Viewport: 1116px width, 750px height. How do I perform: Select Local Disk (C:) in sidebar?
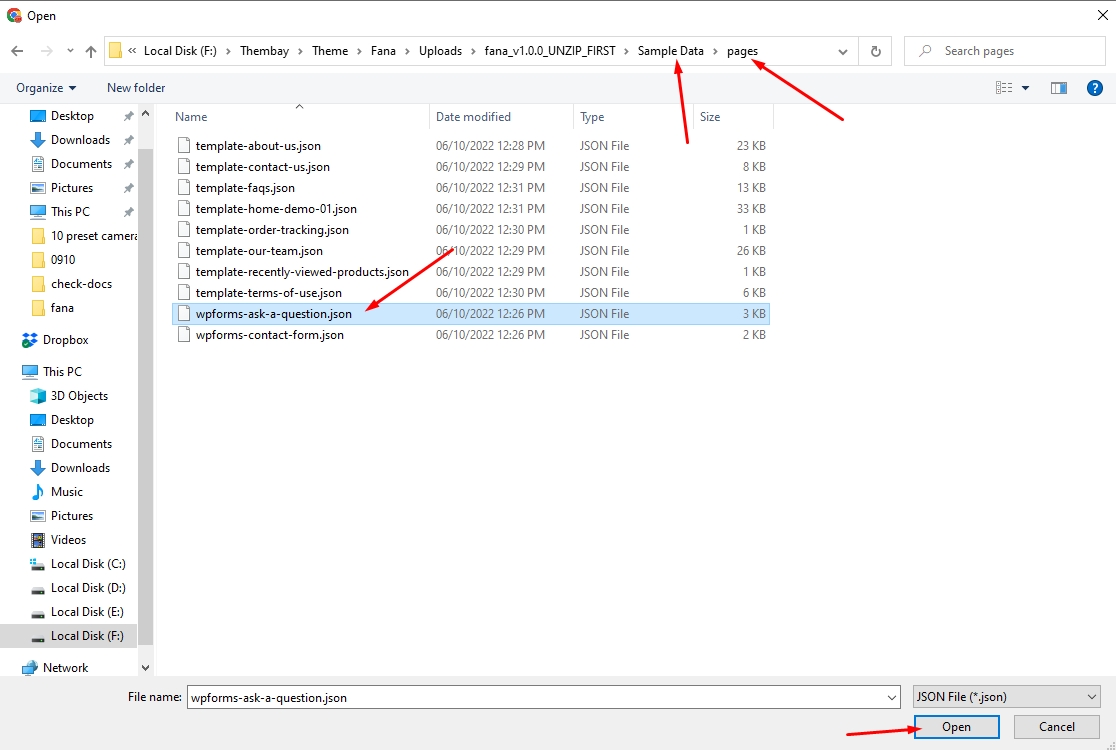tap(88, 564)
